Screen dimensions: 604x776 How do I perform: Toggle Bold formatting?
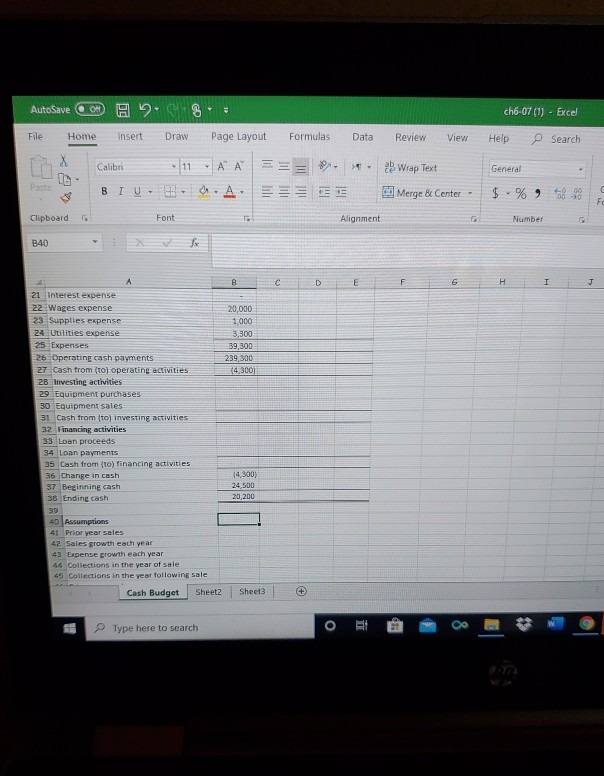[x=104, y=191]
